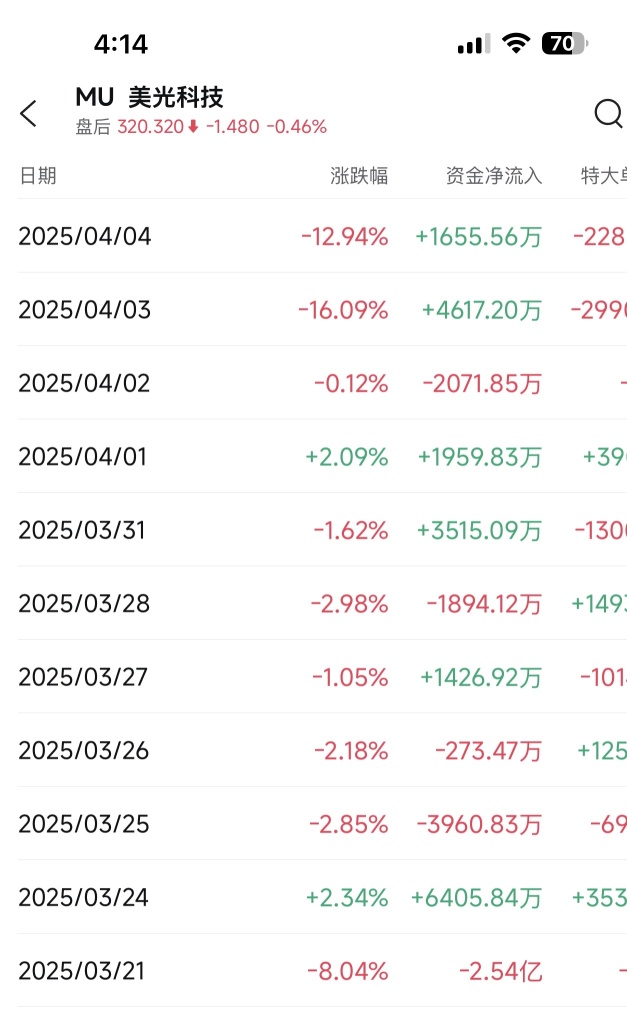The width and height of the screenshot is (627, 1009).
Task: Tap the red down-arrow price indicator
Action: 193,127
